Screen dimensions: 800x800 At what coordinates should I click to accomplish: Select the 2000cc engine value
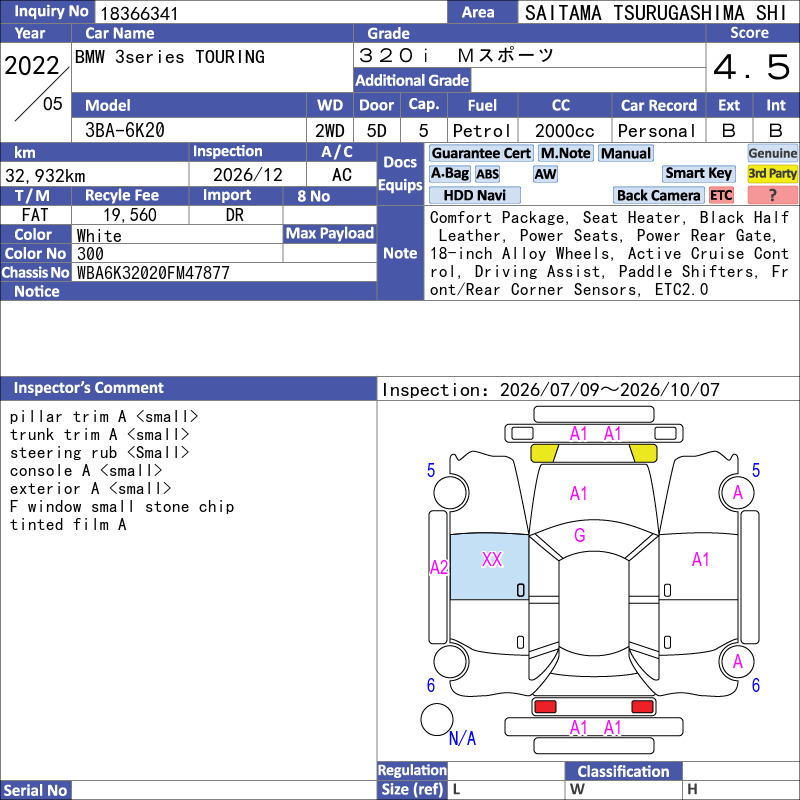tap(565, 131)
